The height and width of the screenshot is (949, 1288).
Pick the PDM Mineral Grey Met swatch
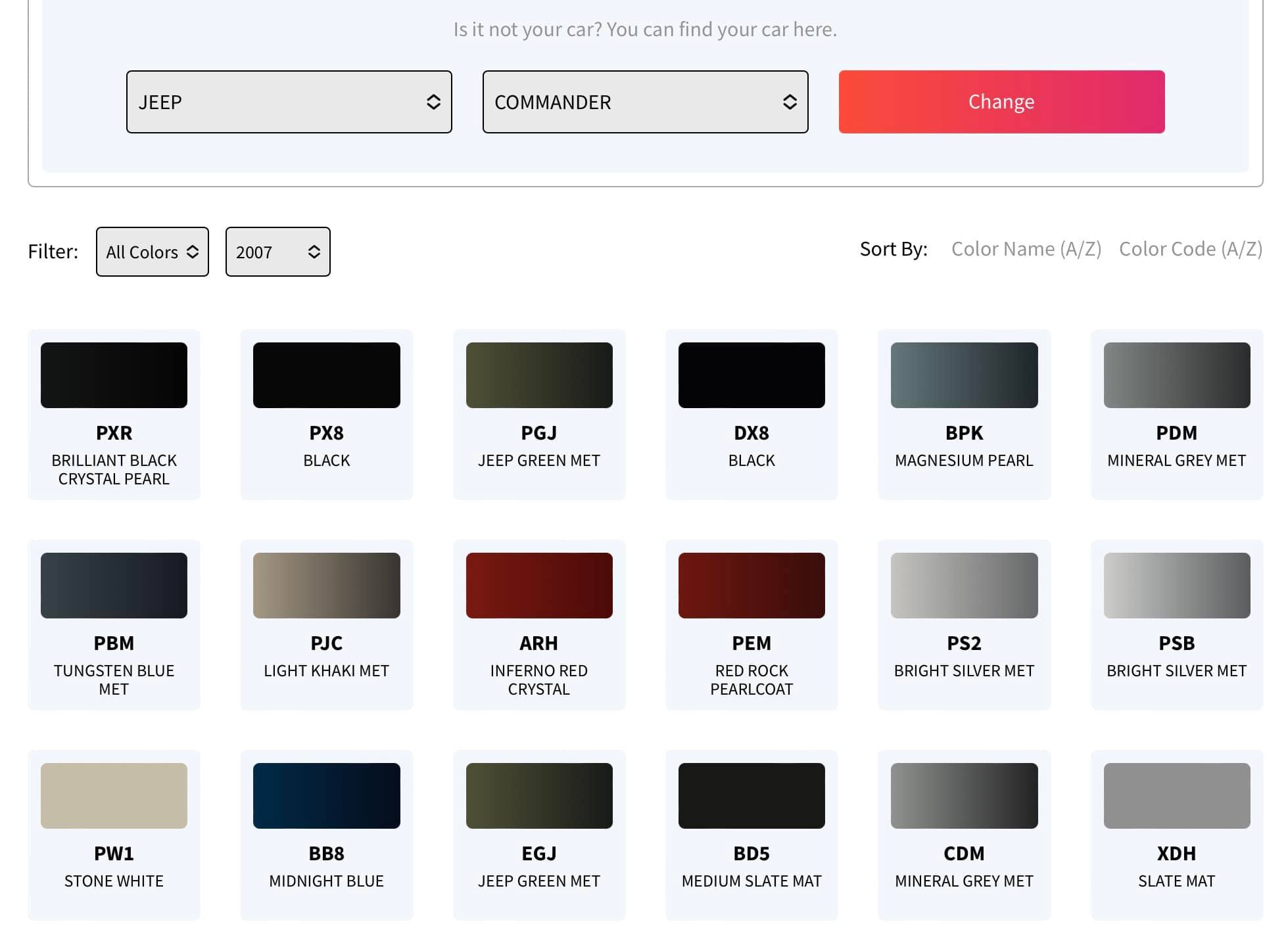(x=1177, y=375)
